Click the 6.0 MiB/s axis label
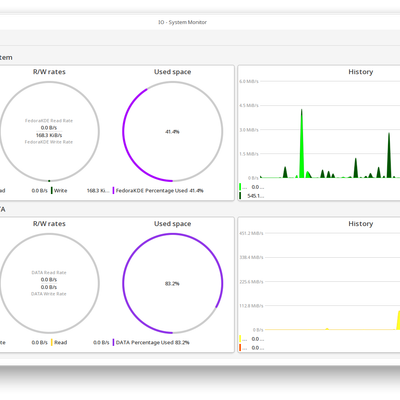Viewport: 400px width, 400px height. click(x=249, y=81)
